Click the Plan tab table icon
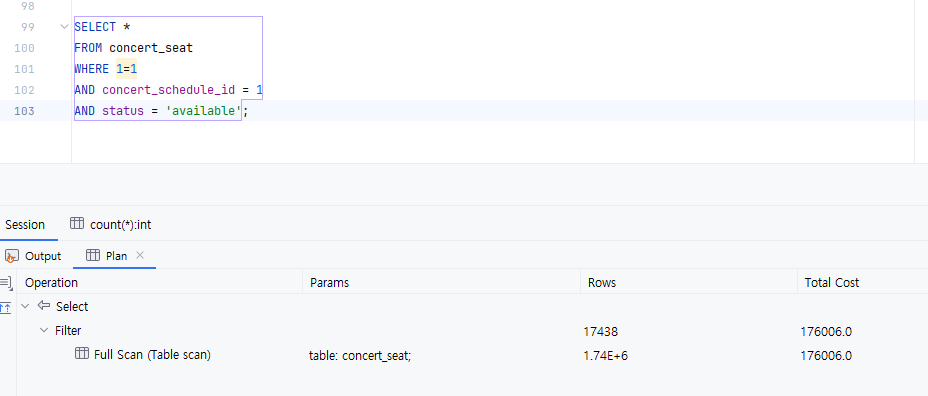The image size is (928, 396). tap(92, 255)
